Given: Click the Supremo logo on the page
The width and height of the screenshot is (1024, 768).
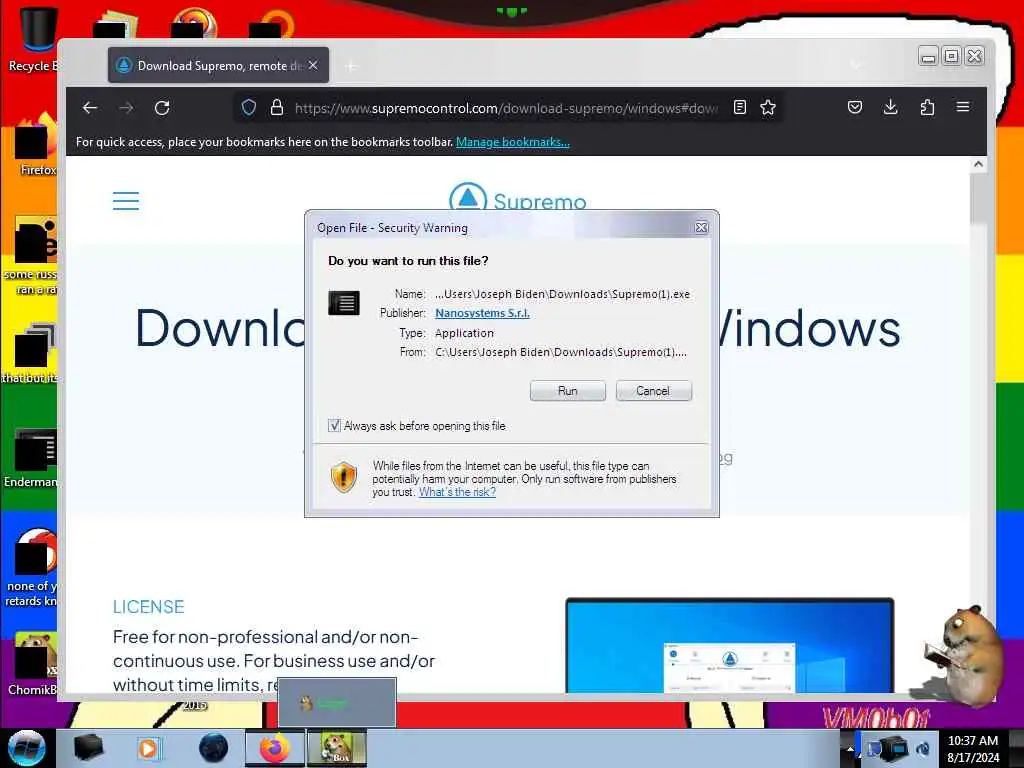Looking at the screenshot, I should coord(517,197).
